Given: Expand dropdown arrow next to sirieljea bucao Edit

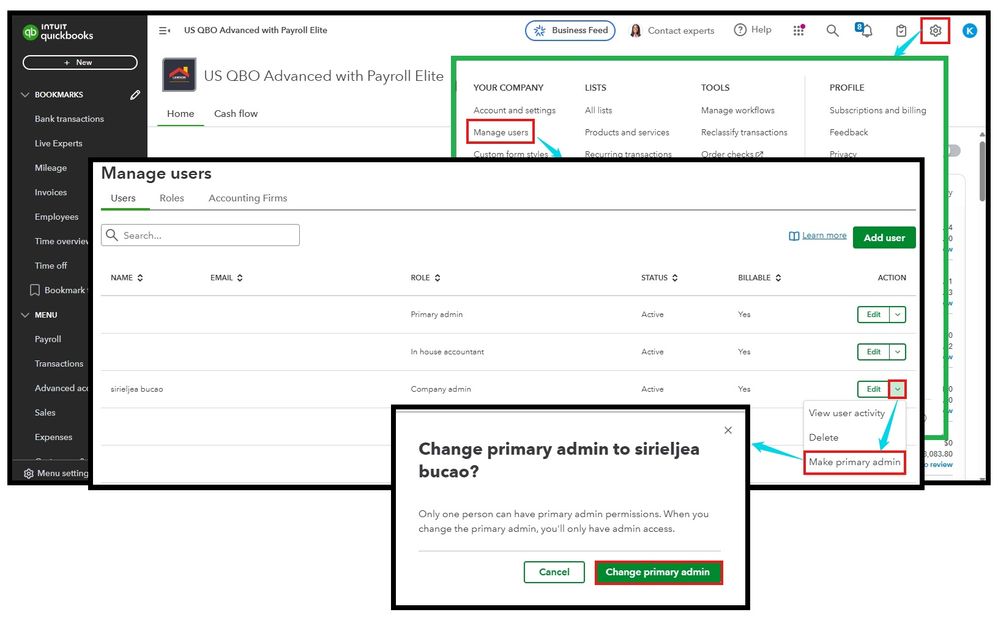Looking at the screenshot, I should click(897, 389).
